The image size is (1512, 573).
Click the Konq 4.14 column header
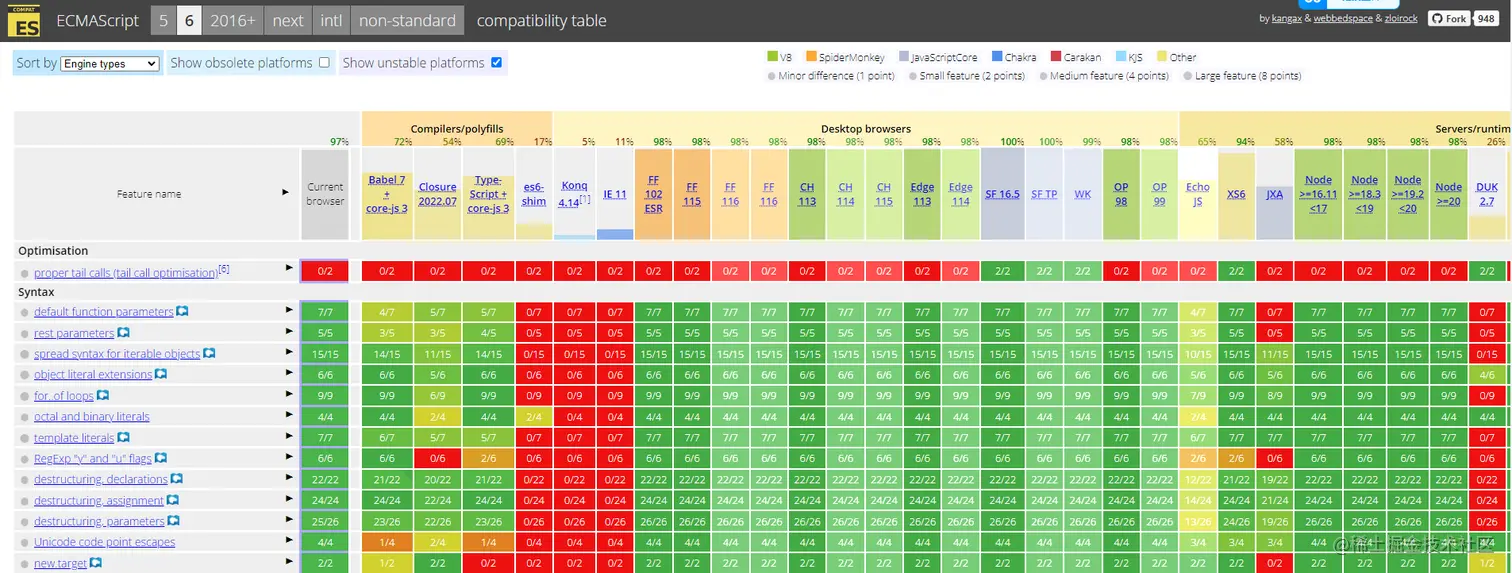(574, 194)
